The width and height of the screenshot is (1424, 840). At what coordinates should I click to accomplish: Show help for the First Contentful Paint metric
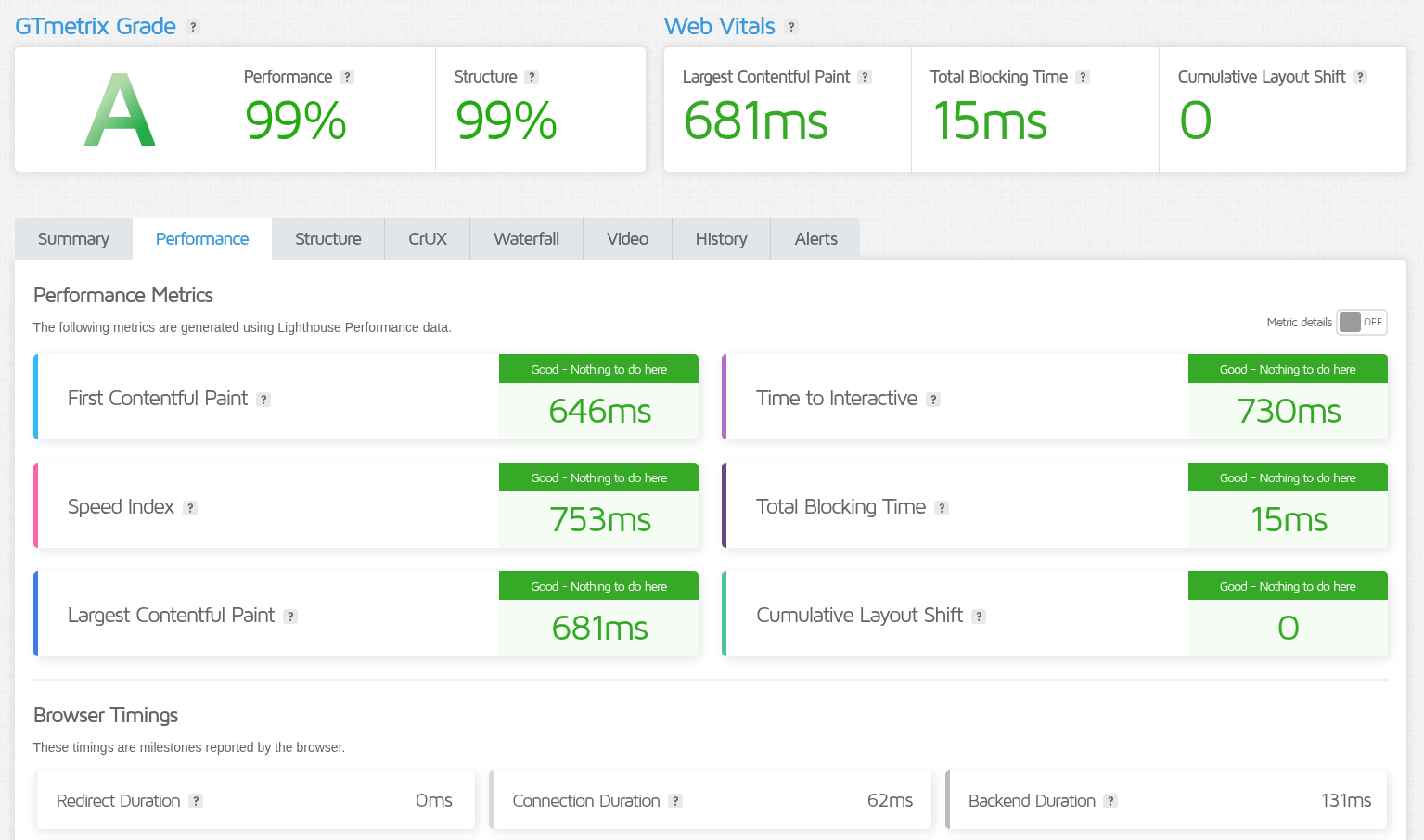tap(263, 400)
